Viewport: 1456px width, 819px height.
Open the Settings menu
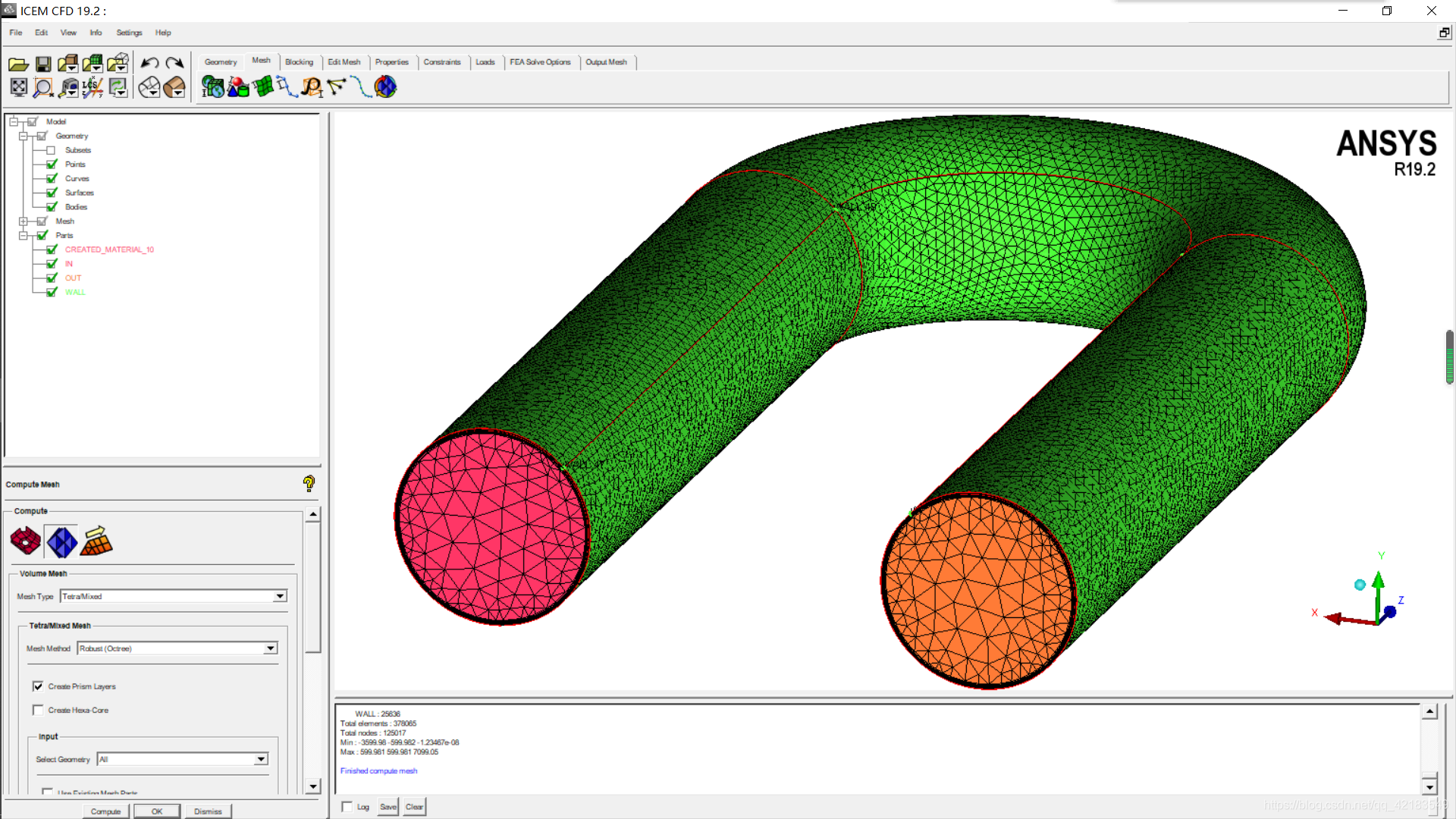(129, 33)
